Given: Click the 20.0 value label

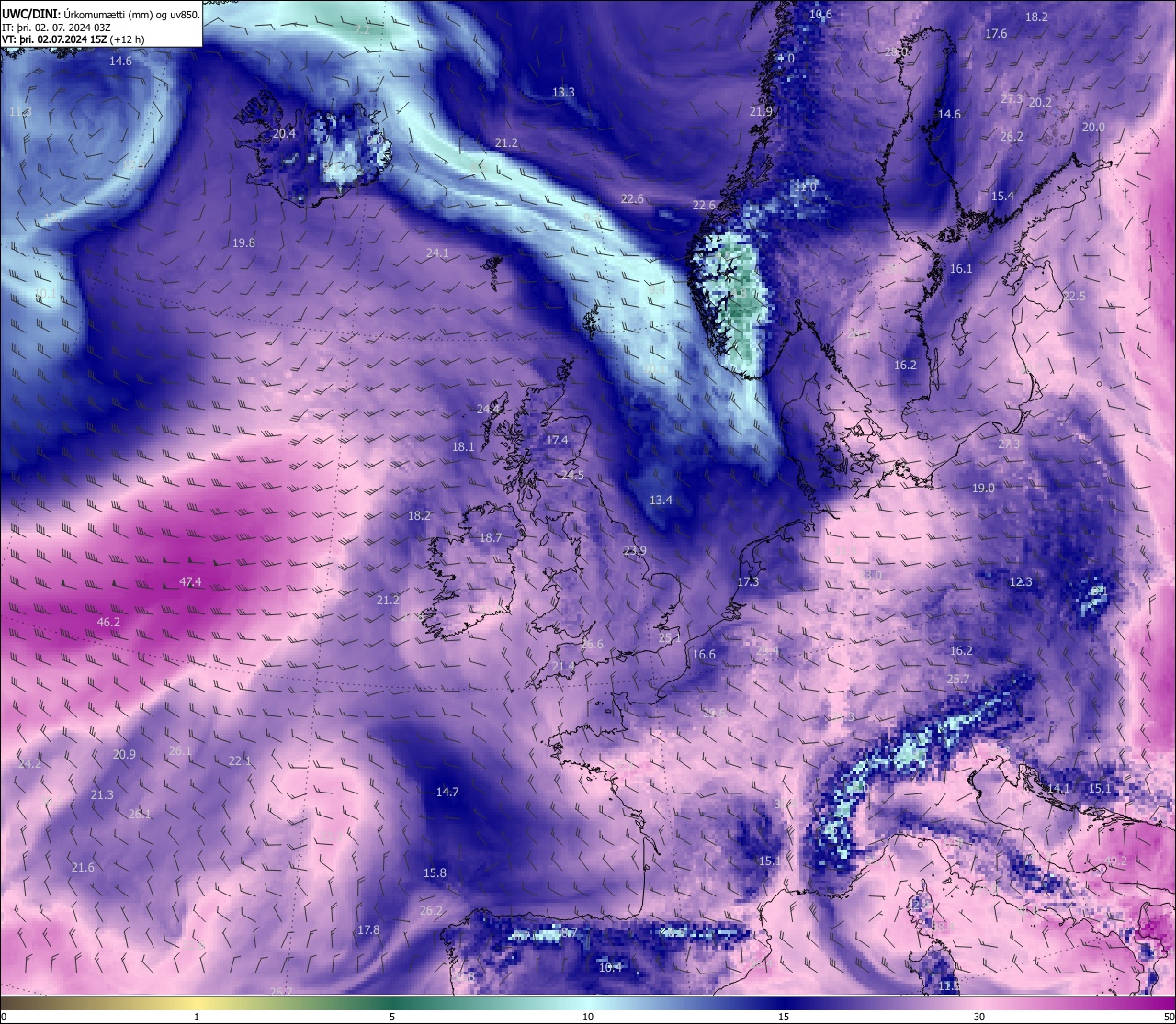Looking at the screenshot, I should [1093, 128].
